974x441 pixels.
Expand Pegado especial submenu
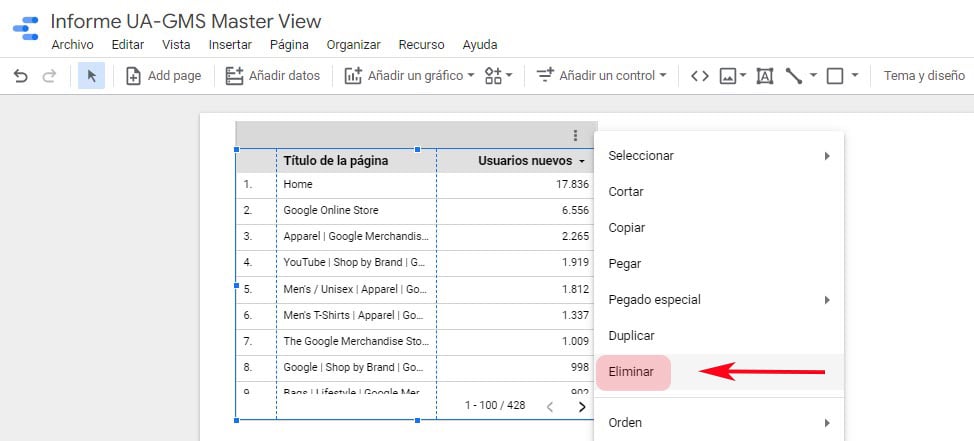719,300
